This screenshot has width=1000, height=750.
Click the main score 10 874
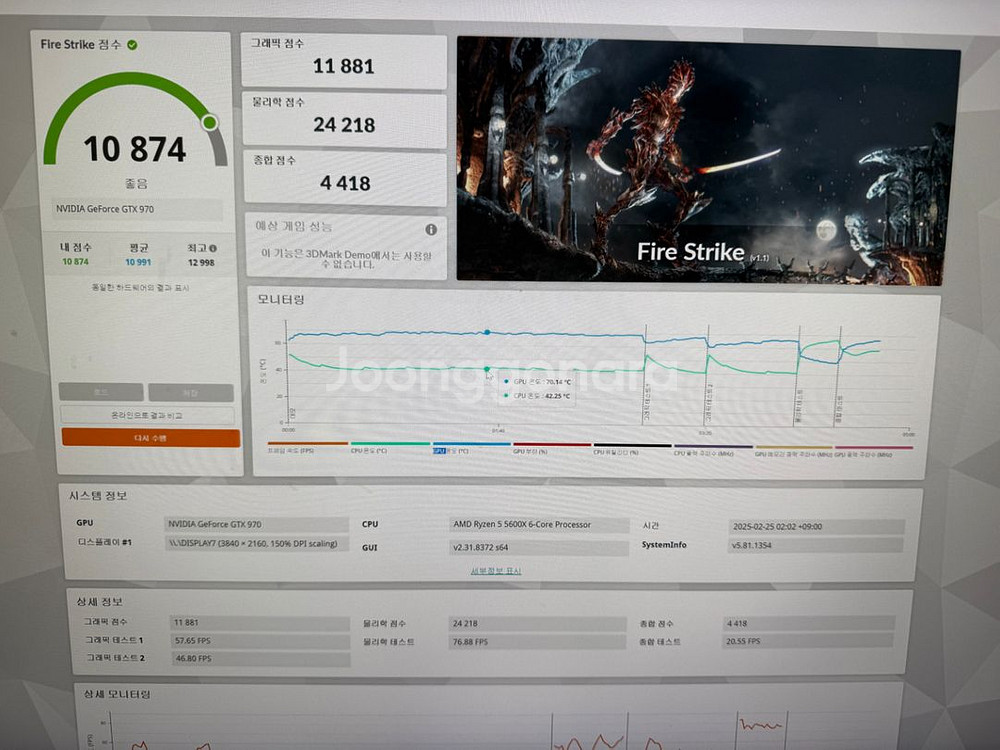[x=135, y=149]
